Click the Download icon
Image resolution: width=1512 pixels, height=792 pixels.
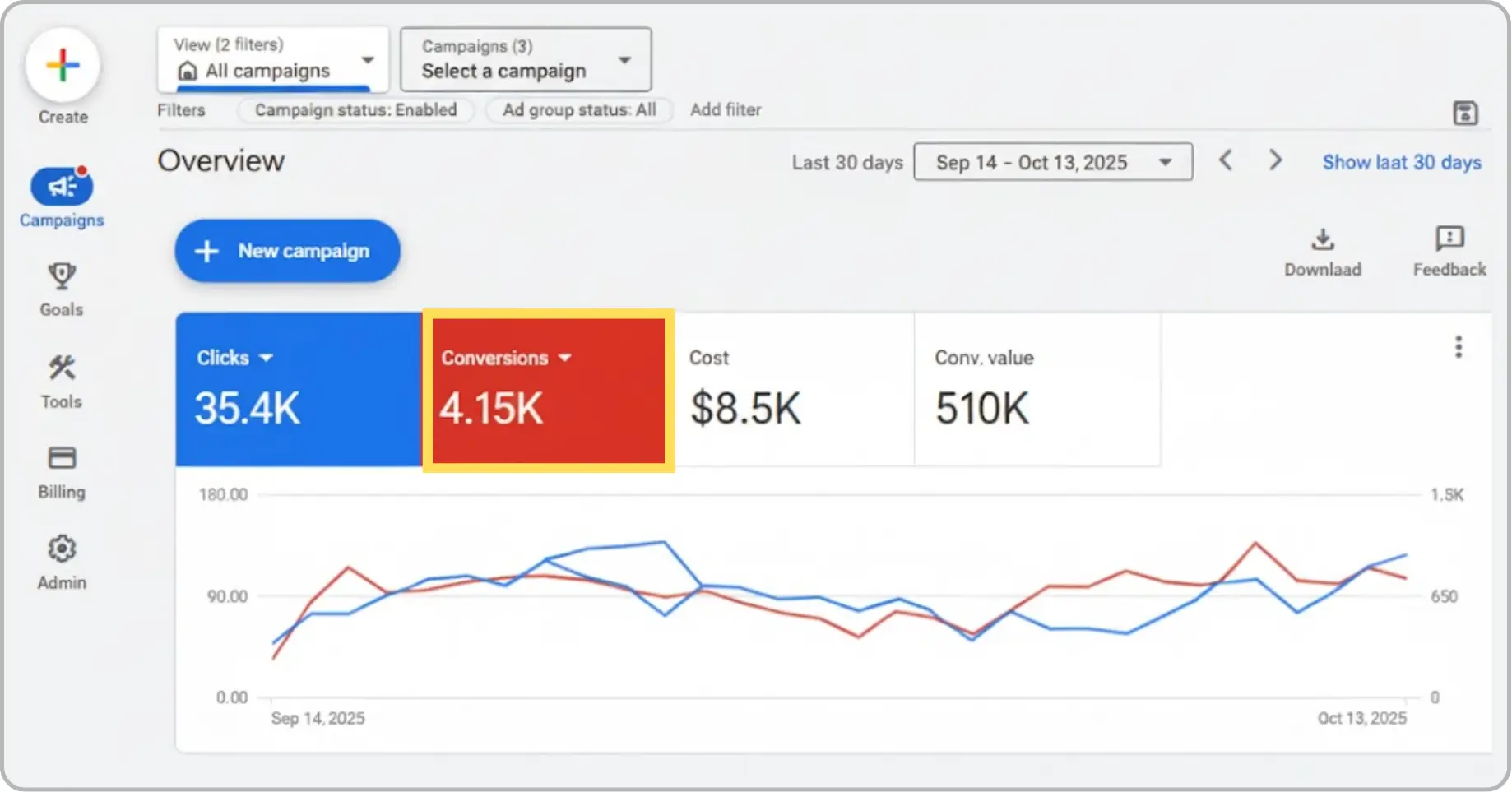click(1323, 239)
